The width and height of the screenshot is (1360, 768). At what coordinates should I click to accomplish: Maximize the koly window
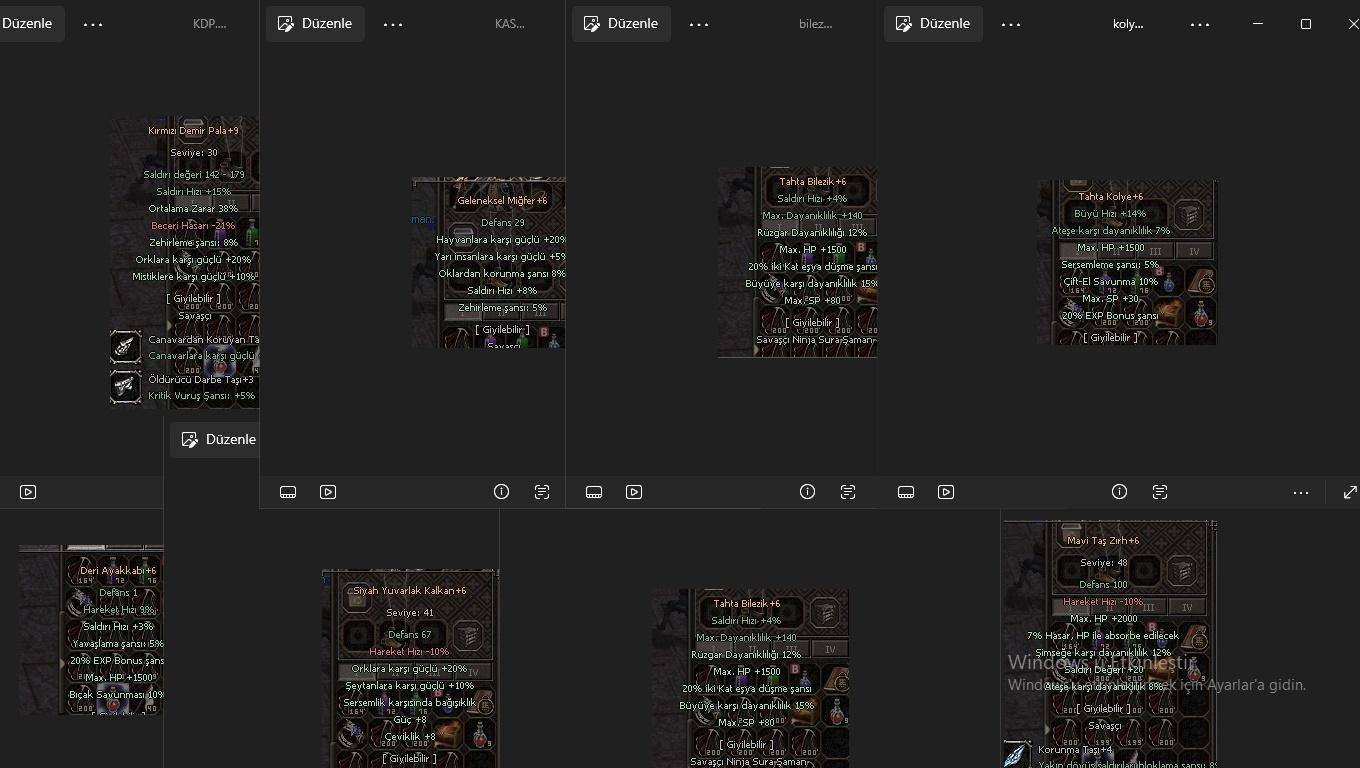1306,24
